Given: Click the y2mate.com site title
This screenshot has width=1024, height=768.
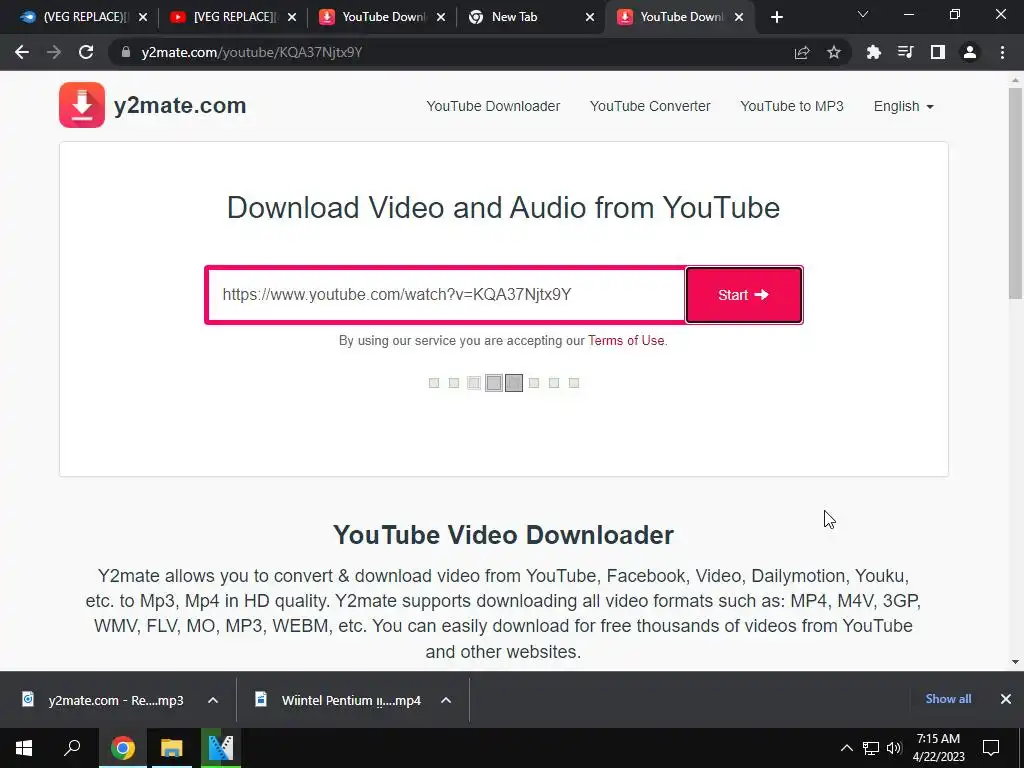Looking at the screenshot, I should click(x=180, y=105).
